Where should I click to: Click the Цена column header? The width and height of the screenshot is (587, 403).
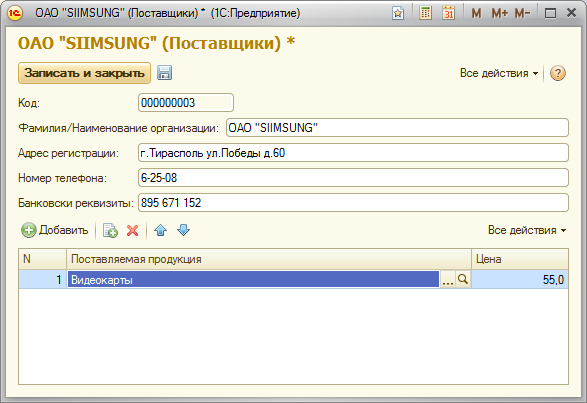pos(520,259)
